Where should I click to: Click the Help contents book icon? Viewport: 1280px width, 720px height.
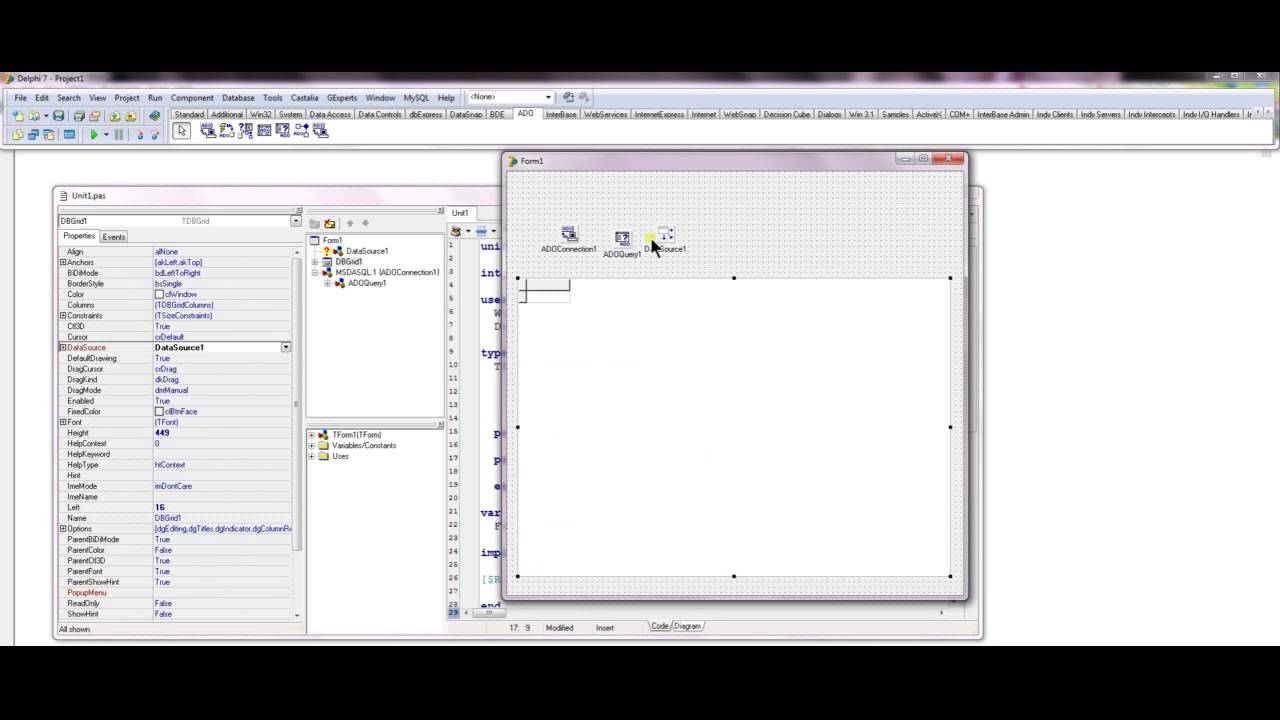(154, 116)
